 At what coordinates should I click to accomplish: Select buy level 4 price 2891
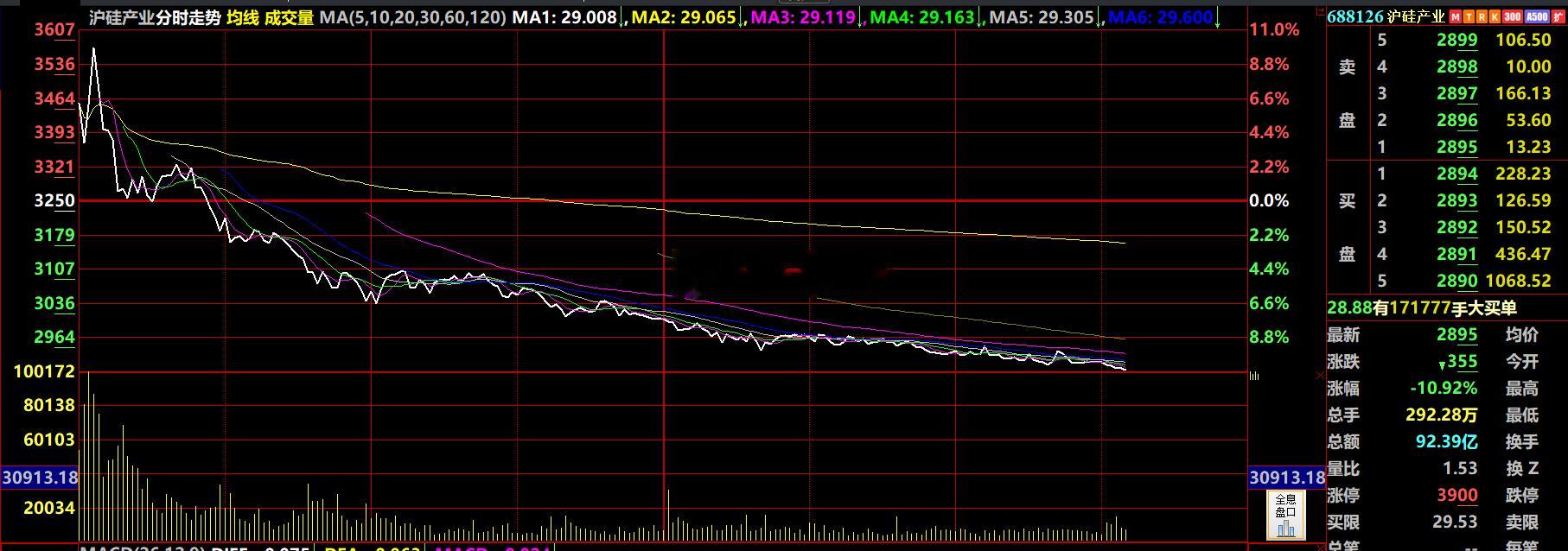click(1456, 254)
